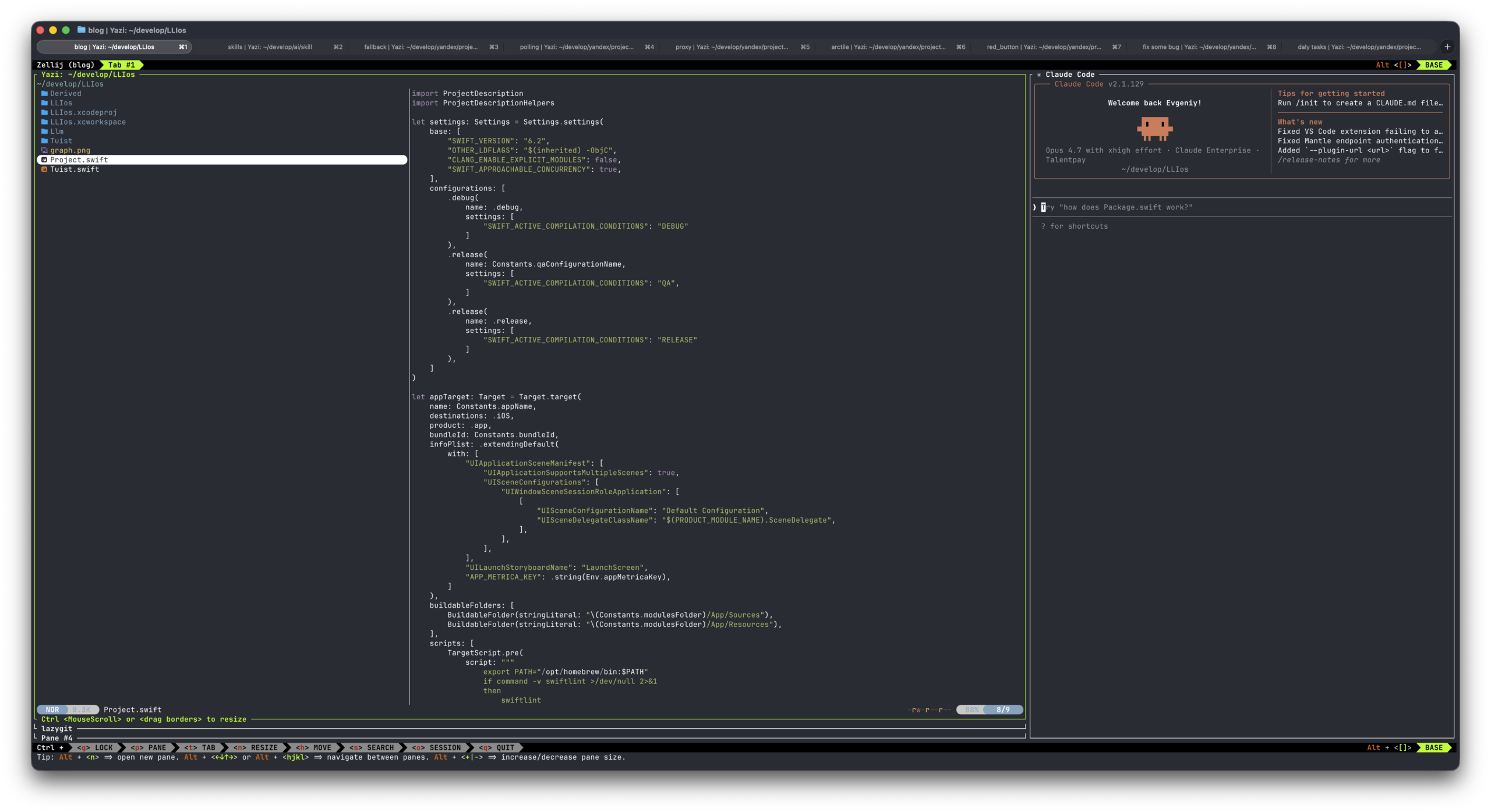
Task: Switch to the red_button terminal tab
Action: click(1044, 47)
